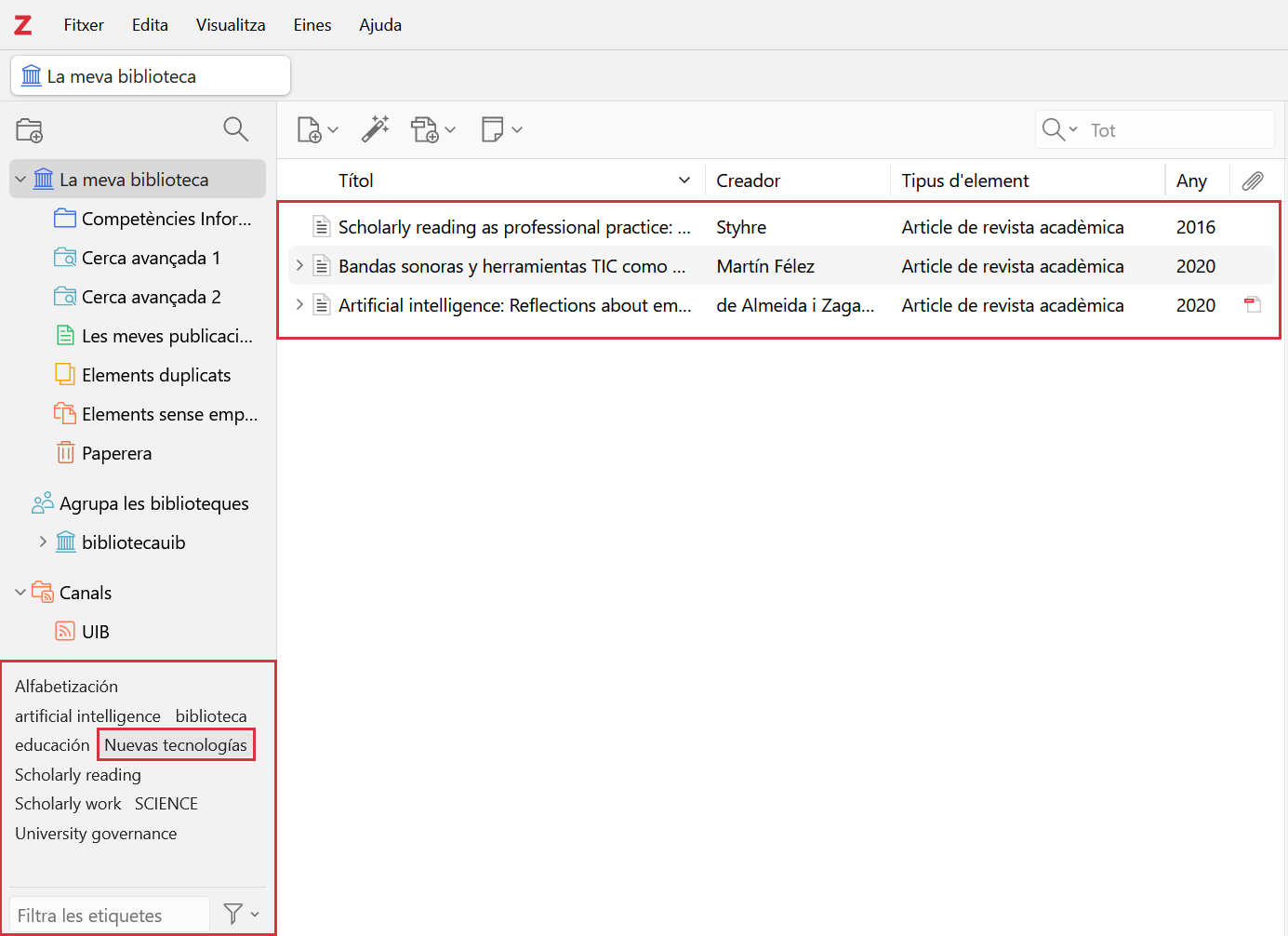Sort by the Tipus d'element column header
1288x936 pixels.
pos(1028,181)
